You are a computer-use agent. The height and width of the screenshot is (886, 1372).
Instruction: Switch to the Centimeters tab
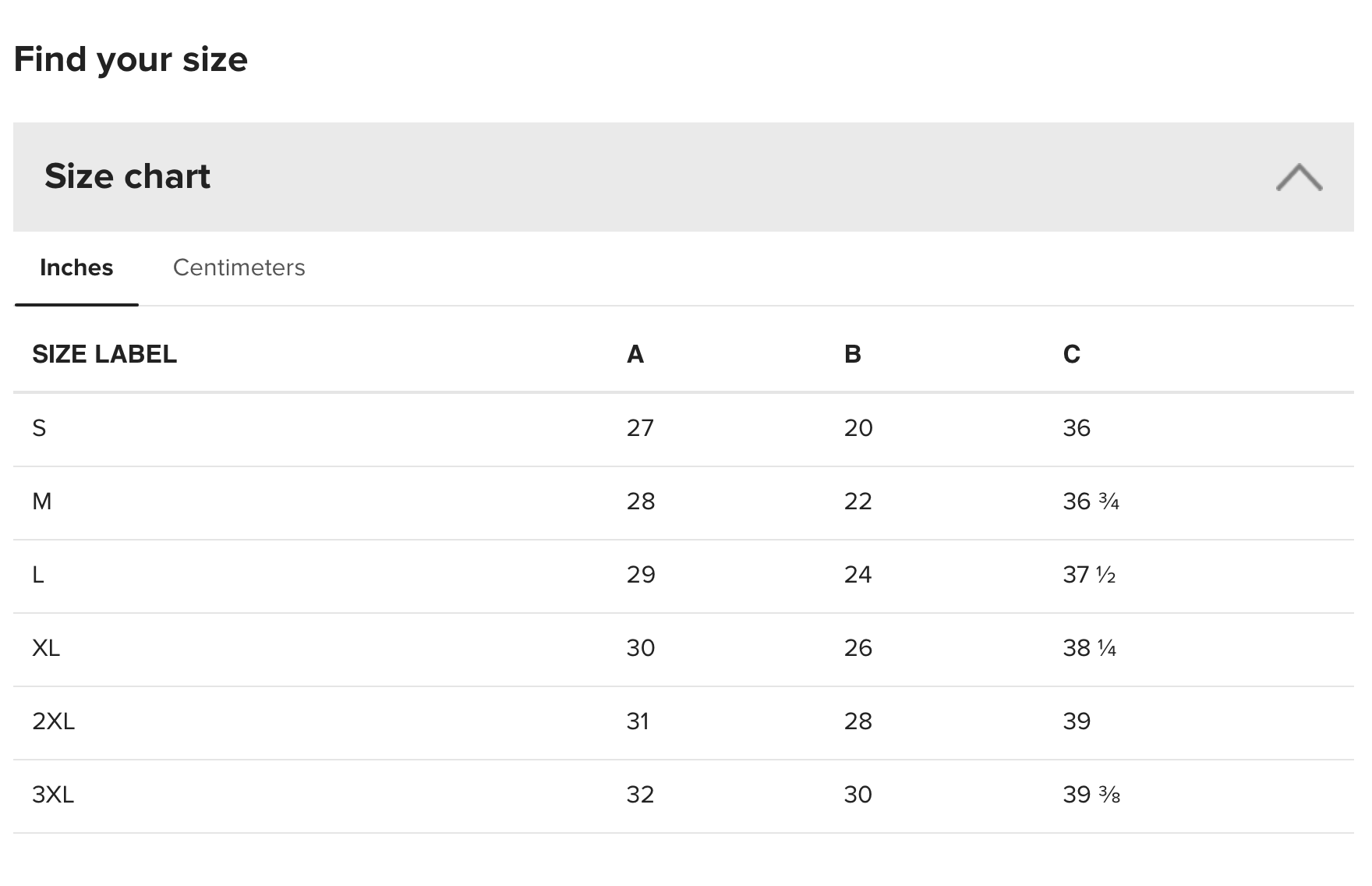[239, 268]
